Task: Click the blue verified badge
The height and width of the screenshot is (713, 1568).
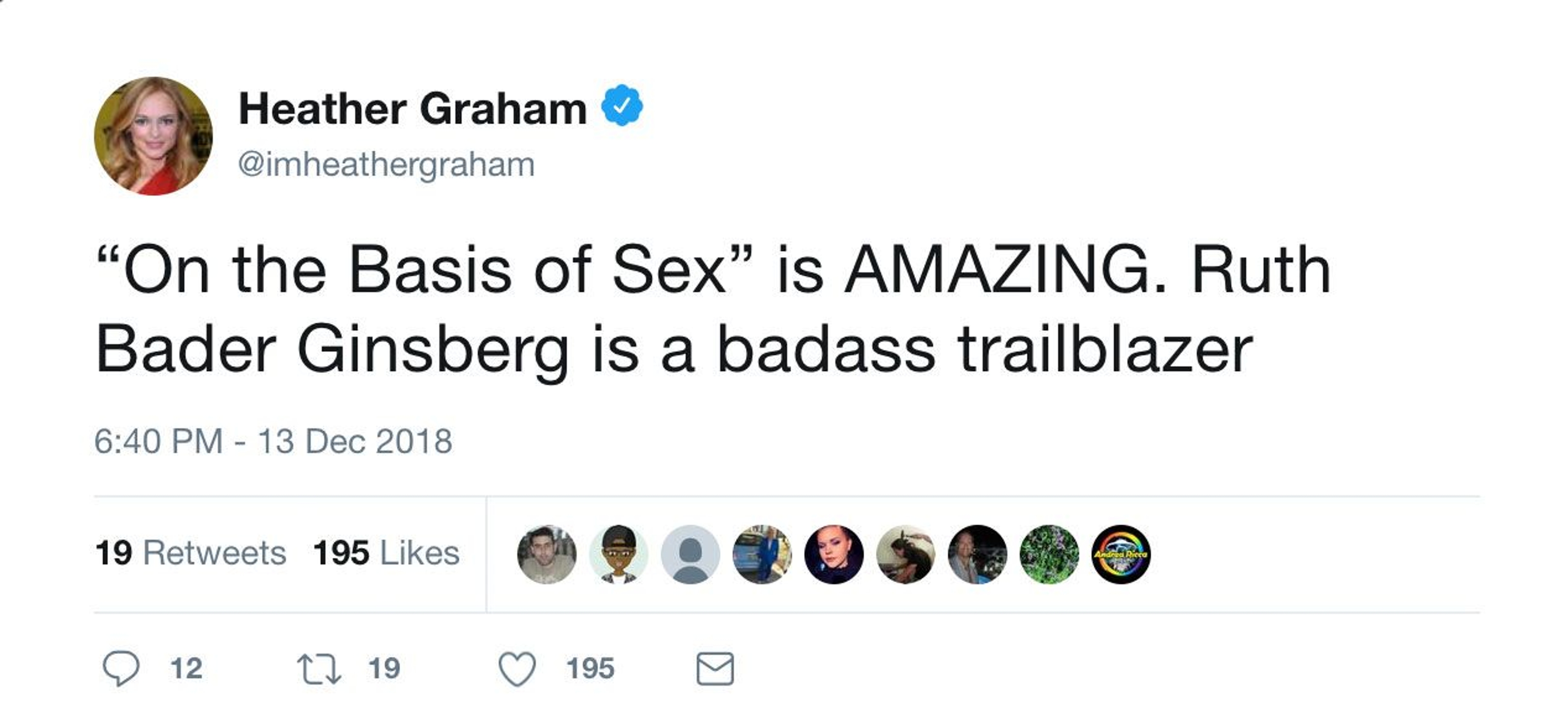Action: point(621,107)
